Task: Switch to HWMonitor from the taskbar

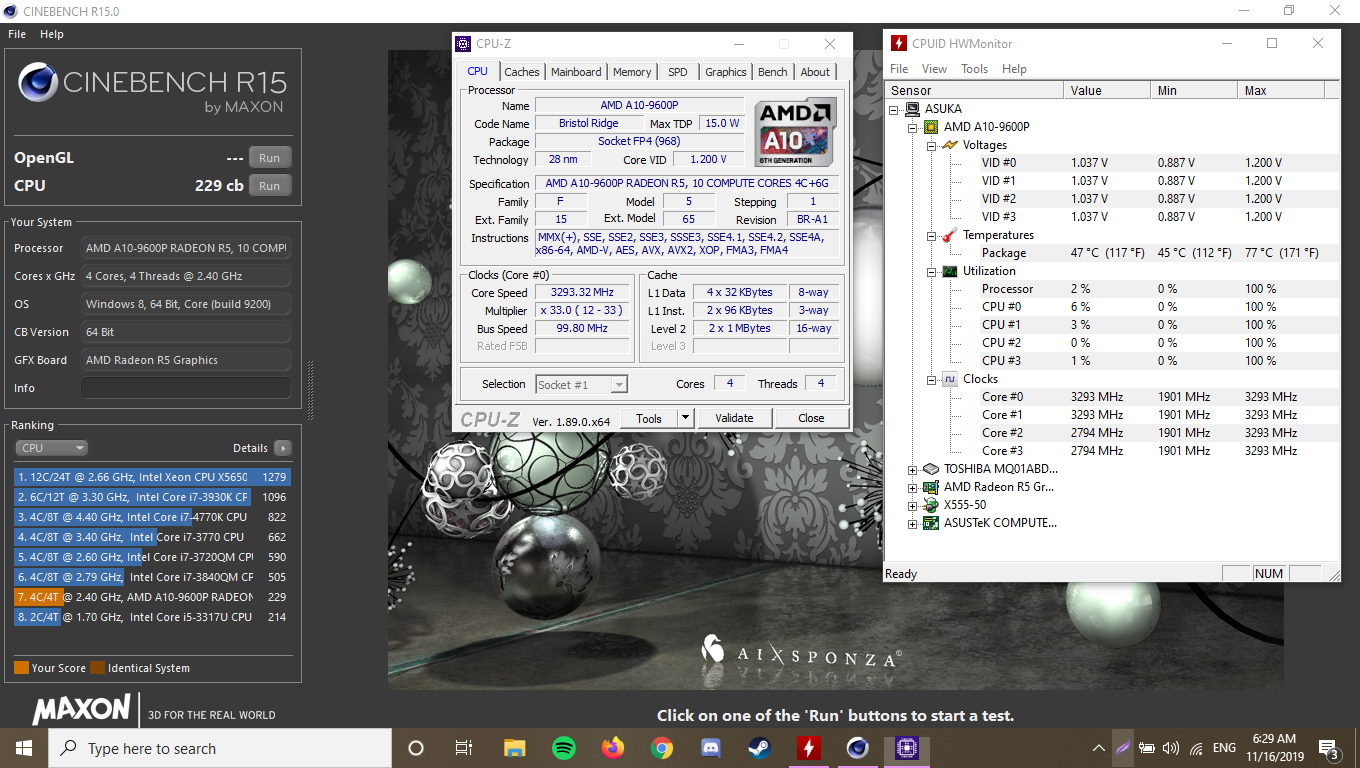Action: pyautogui.click(x=808, y=748)
